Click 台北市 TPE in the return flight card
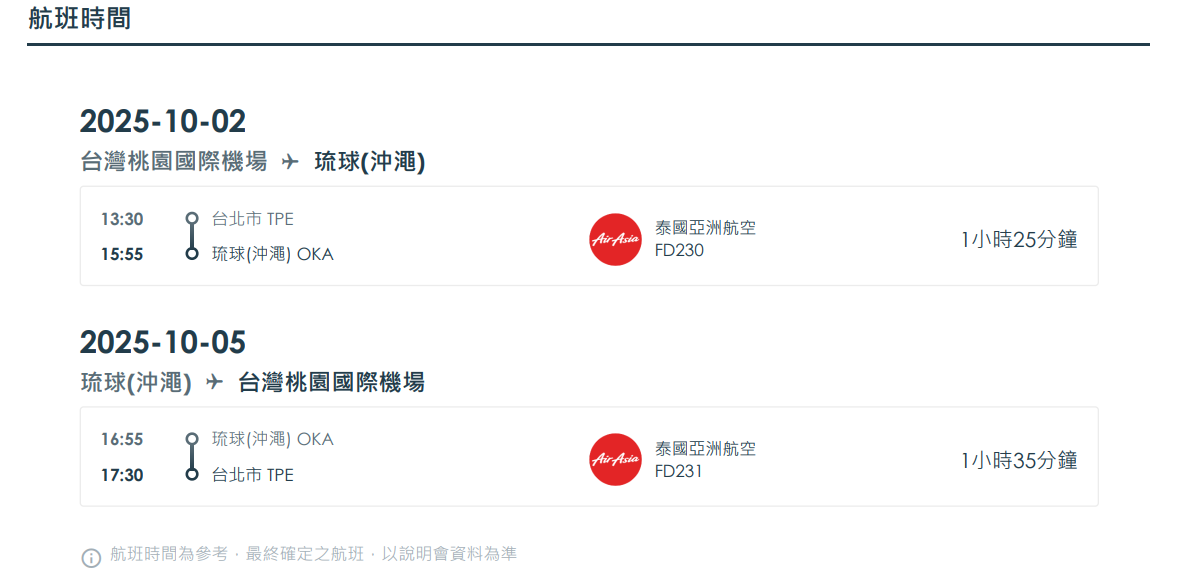The image size is (1186, 573). click(252, 475)
